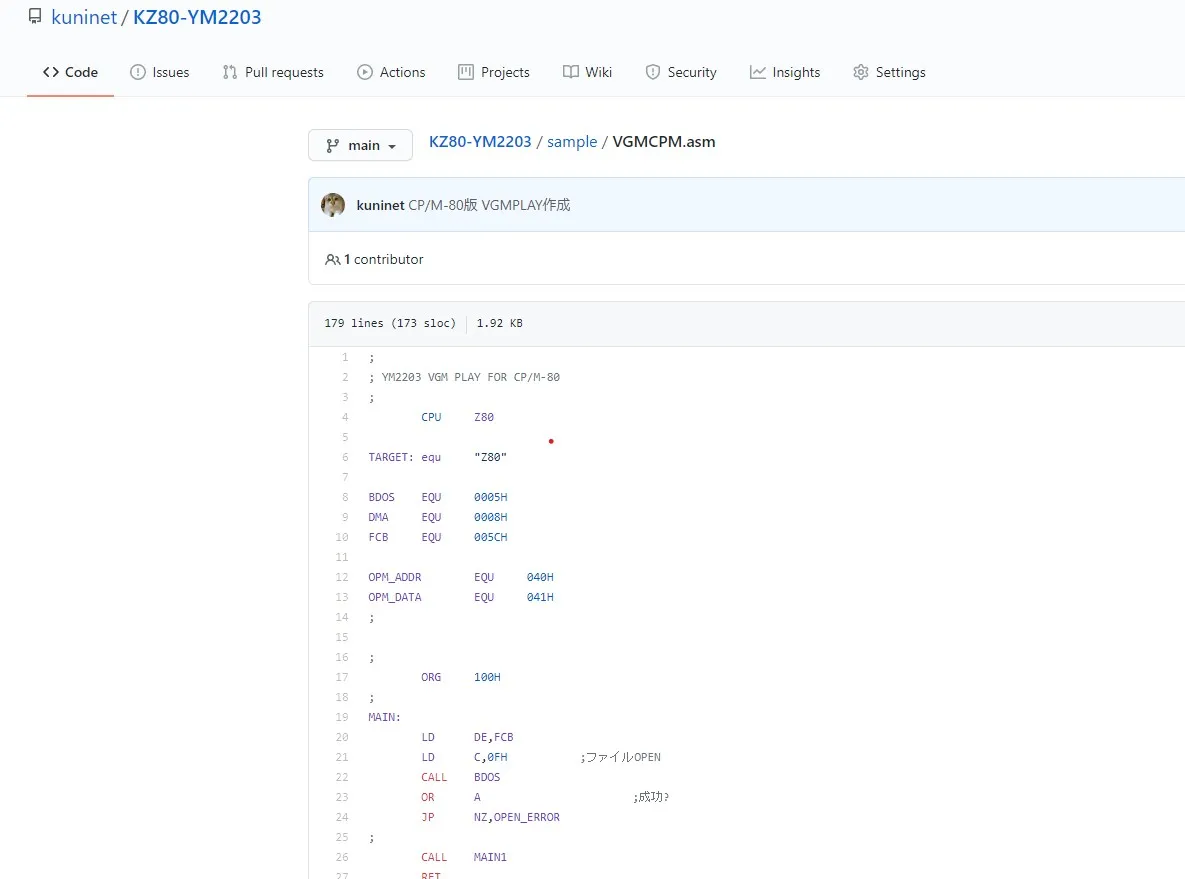The height and width of the screenshot is (879, 1185).
Task: Click the Pull requests branch icon
Action: [230, 72]
